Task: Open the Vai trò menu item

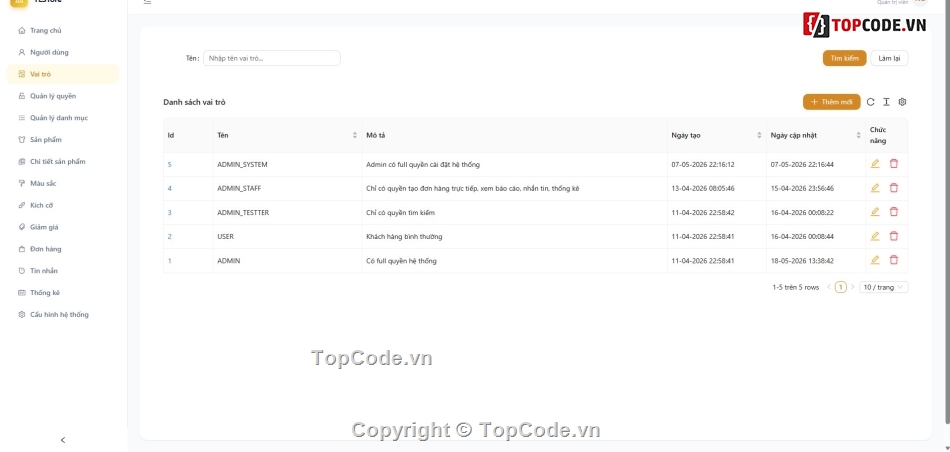Action: (63, 74)
